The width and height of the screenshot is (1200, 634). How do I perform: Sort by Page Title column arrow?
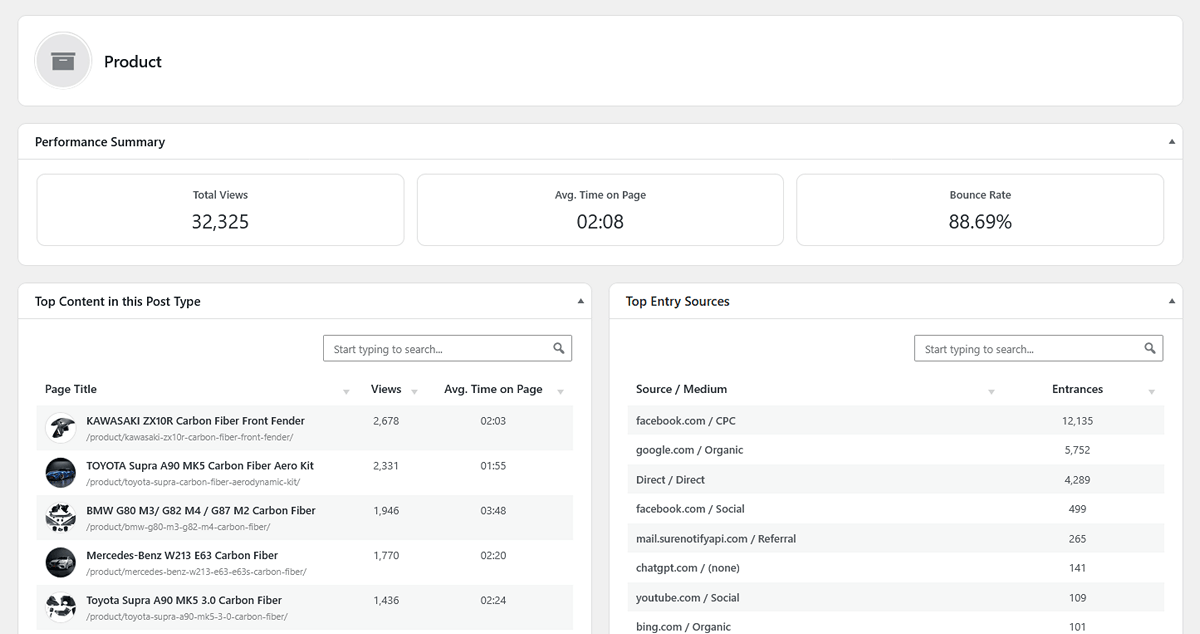(346, 391)
